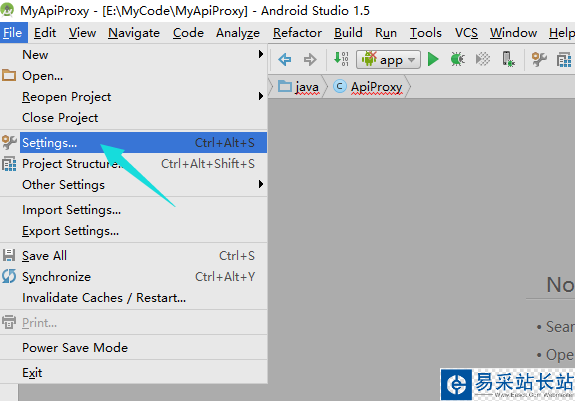Image resolution: width=575 pixels, height=401 pixels.
Task: Choose Close Project menu entry
Action: click(x=133, y=118)
